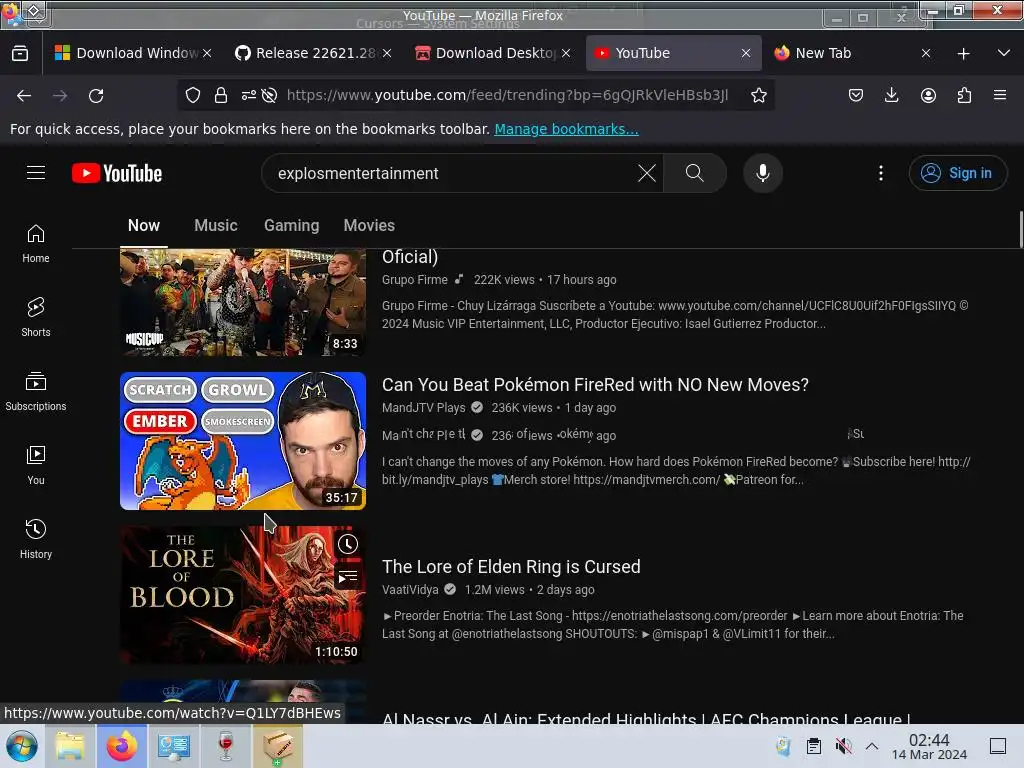
Task: Close the New Tab tab
Action: click(x=925, y=53)
